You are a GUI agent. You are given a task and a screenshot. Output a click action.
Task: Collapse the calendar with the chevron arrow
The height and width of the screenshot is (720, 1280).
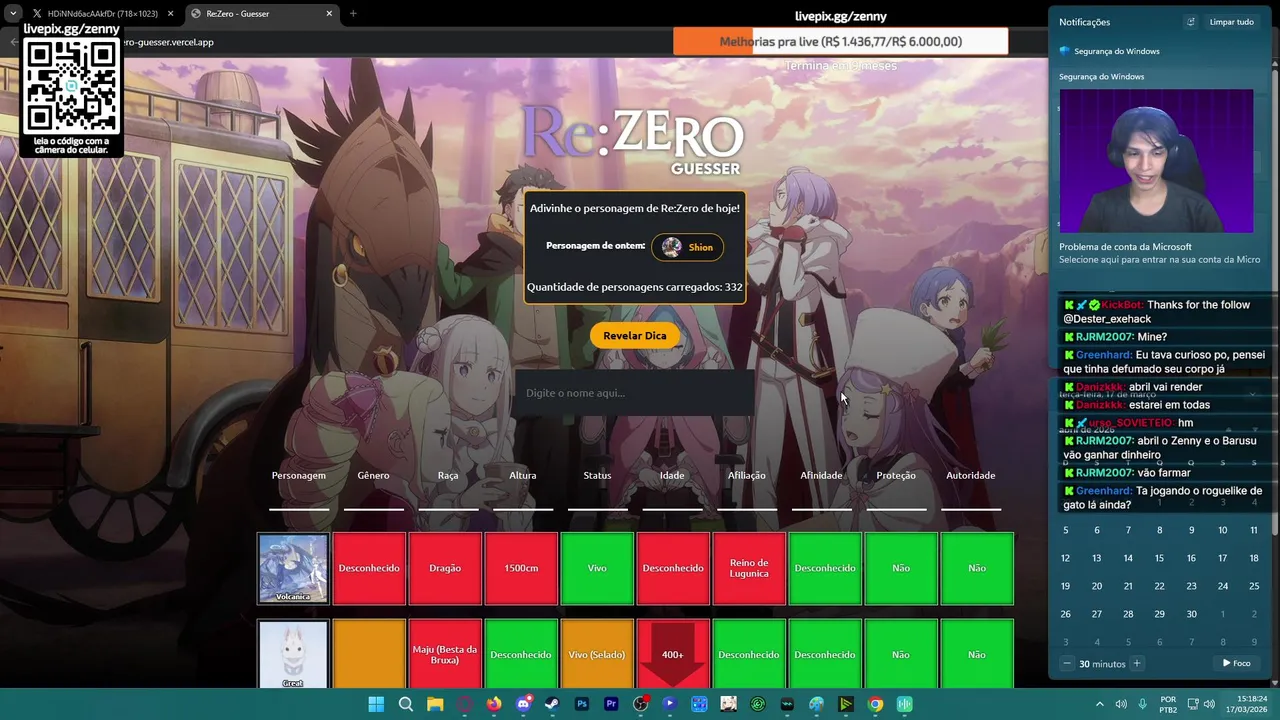click(x=1252, y=395)
